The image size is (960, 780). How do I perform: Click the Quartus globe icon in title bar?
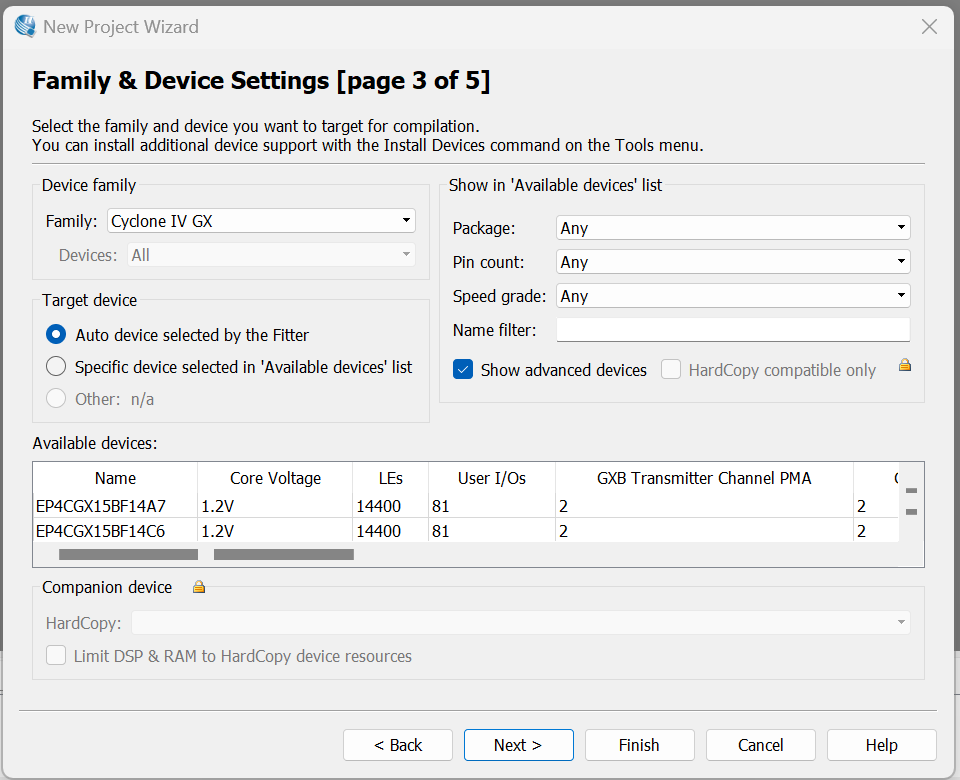25,26
